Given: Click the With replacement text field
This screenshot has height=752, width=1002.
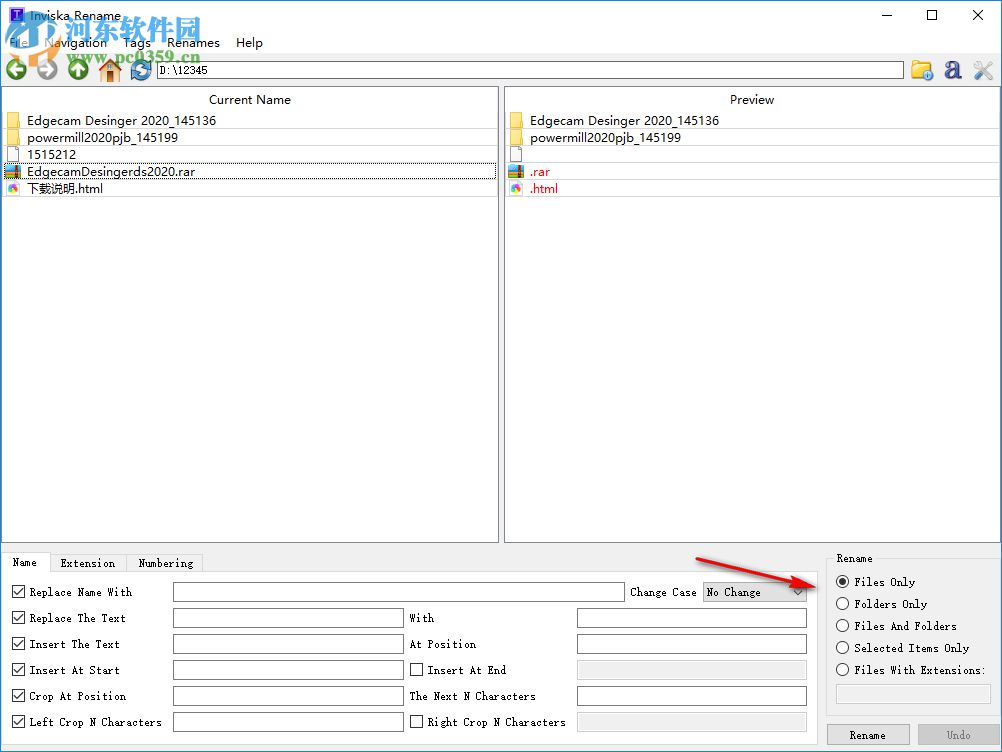Looking at the screenshot, I should tap(691, 618).
